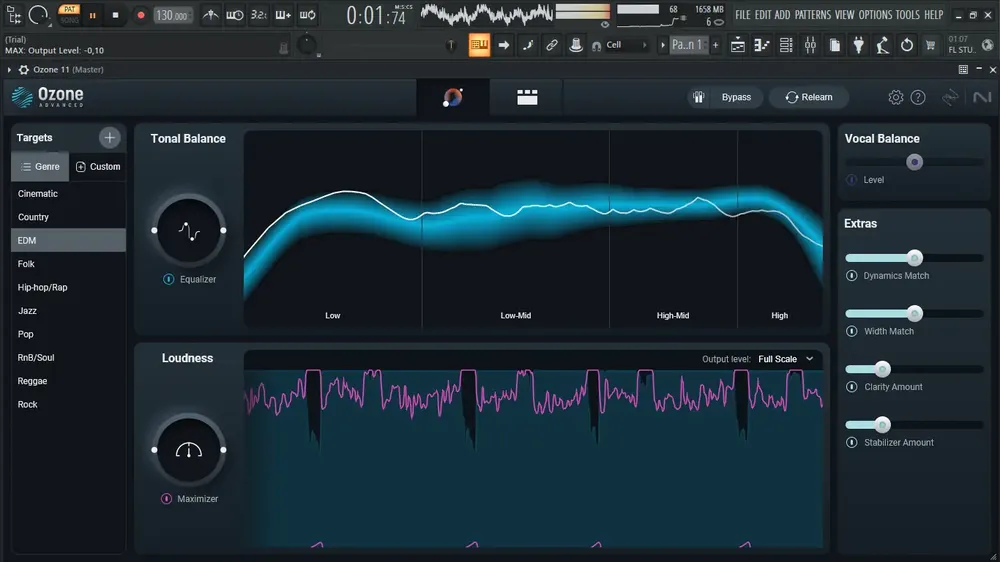Image resolution: width=1000 pixels, height=562 pixels.
Task: Open the Mixer view icon
Action: pyautogui.click(x=811, y=45)
